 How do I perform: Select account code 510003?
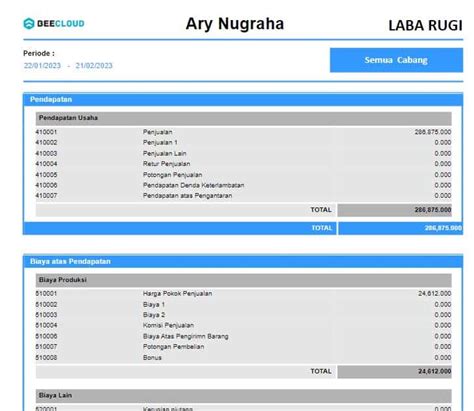click(46, 315)
